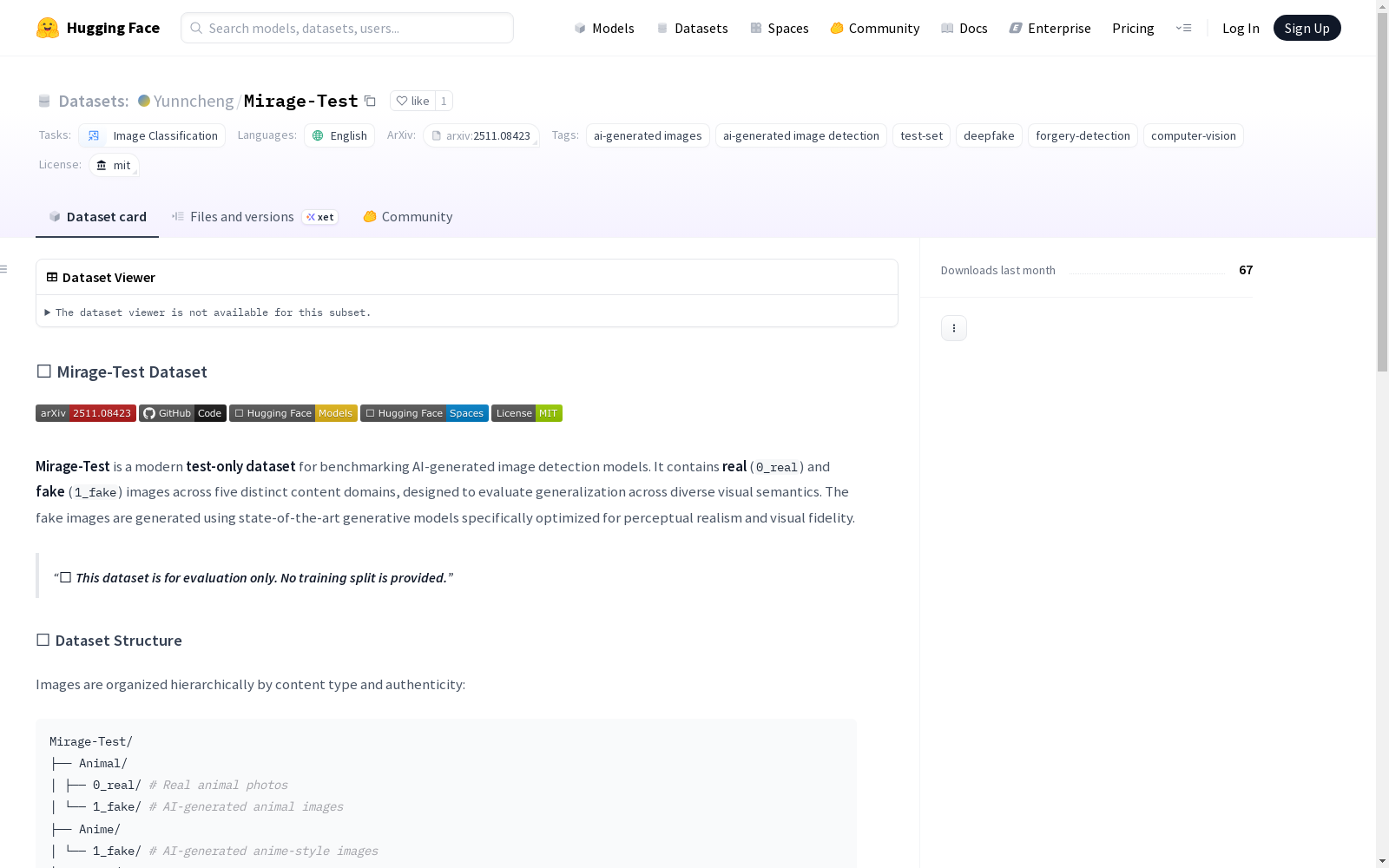Click the Log In link
The height and width of the screenshot is (868, 1389).
pyautogui.click(x=1241, y=28)
